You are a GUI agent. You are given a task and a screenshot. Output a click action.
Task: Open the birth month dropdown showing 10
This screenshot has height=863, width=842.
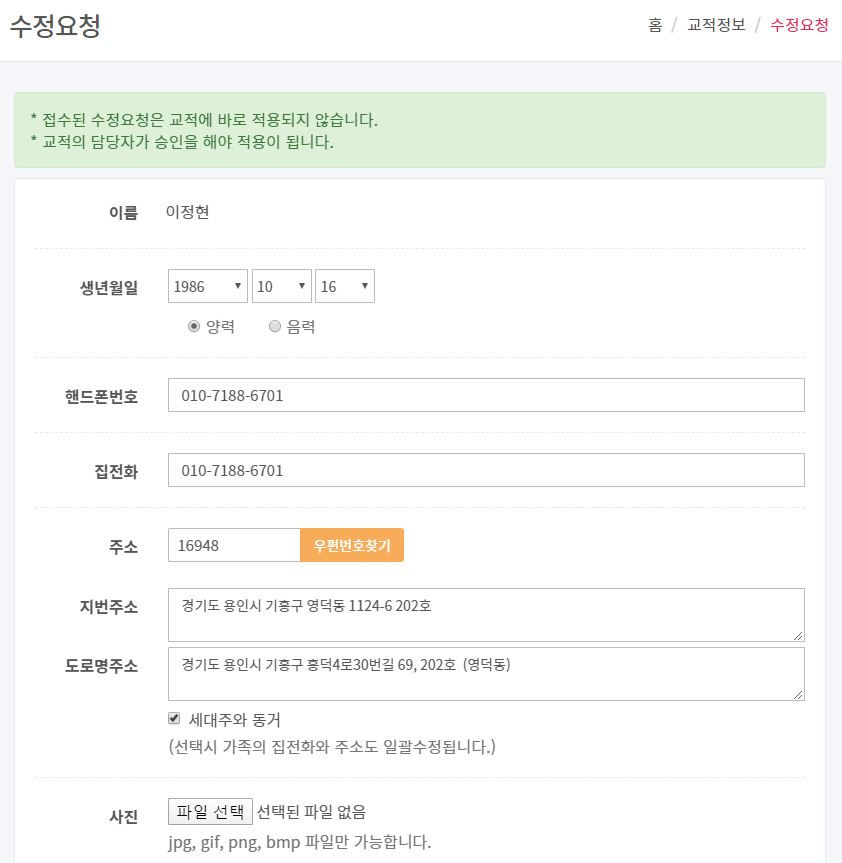point(282,286)
